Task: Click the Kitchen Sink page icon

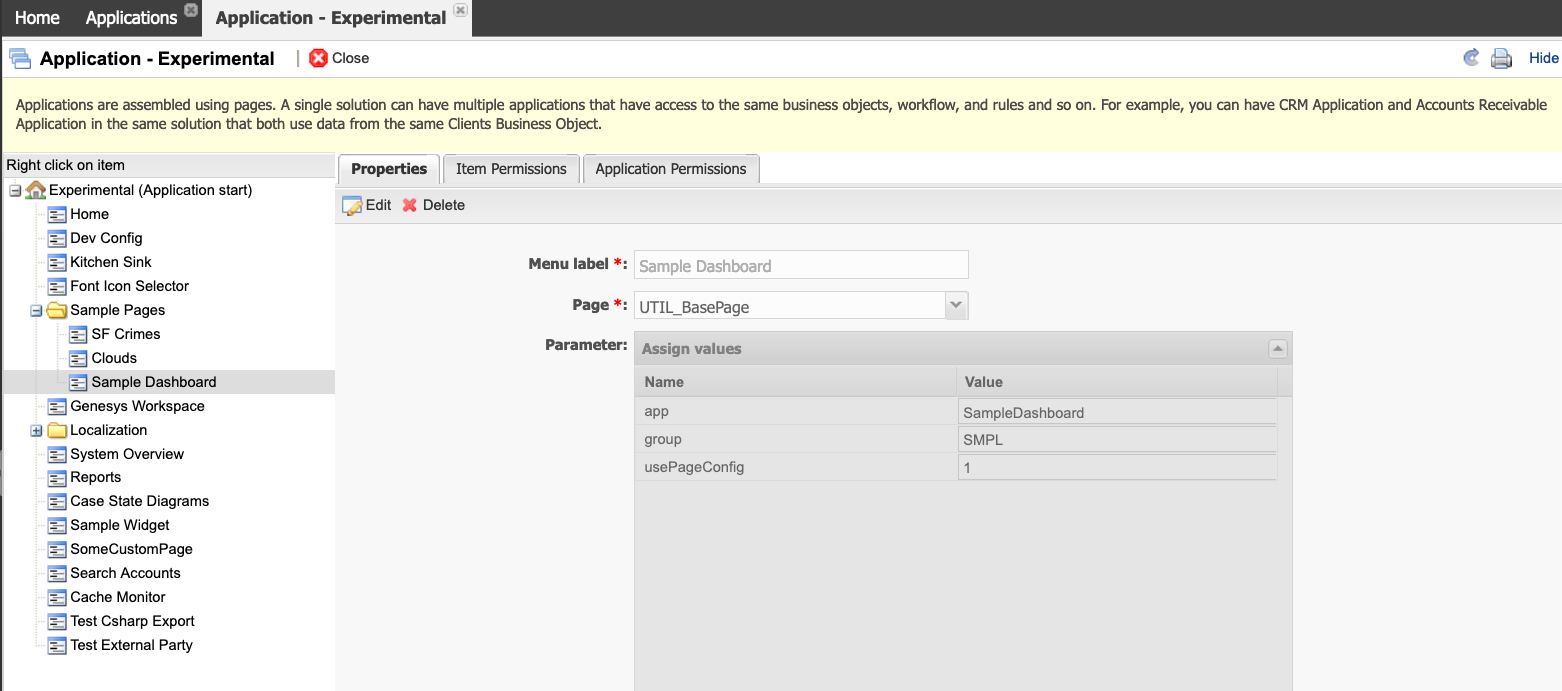Action: coord(57,262)
